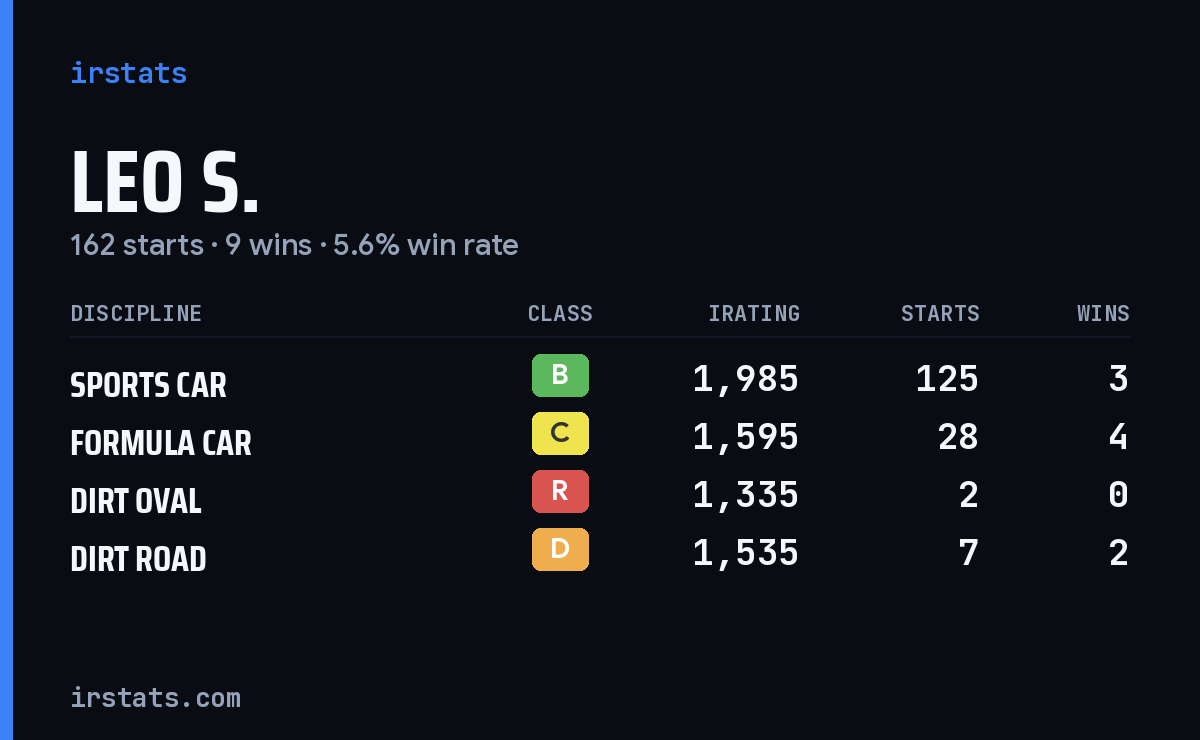
Task: Select the DIRT ROAD discipline row
Action: tap(600, 553)
